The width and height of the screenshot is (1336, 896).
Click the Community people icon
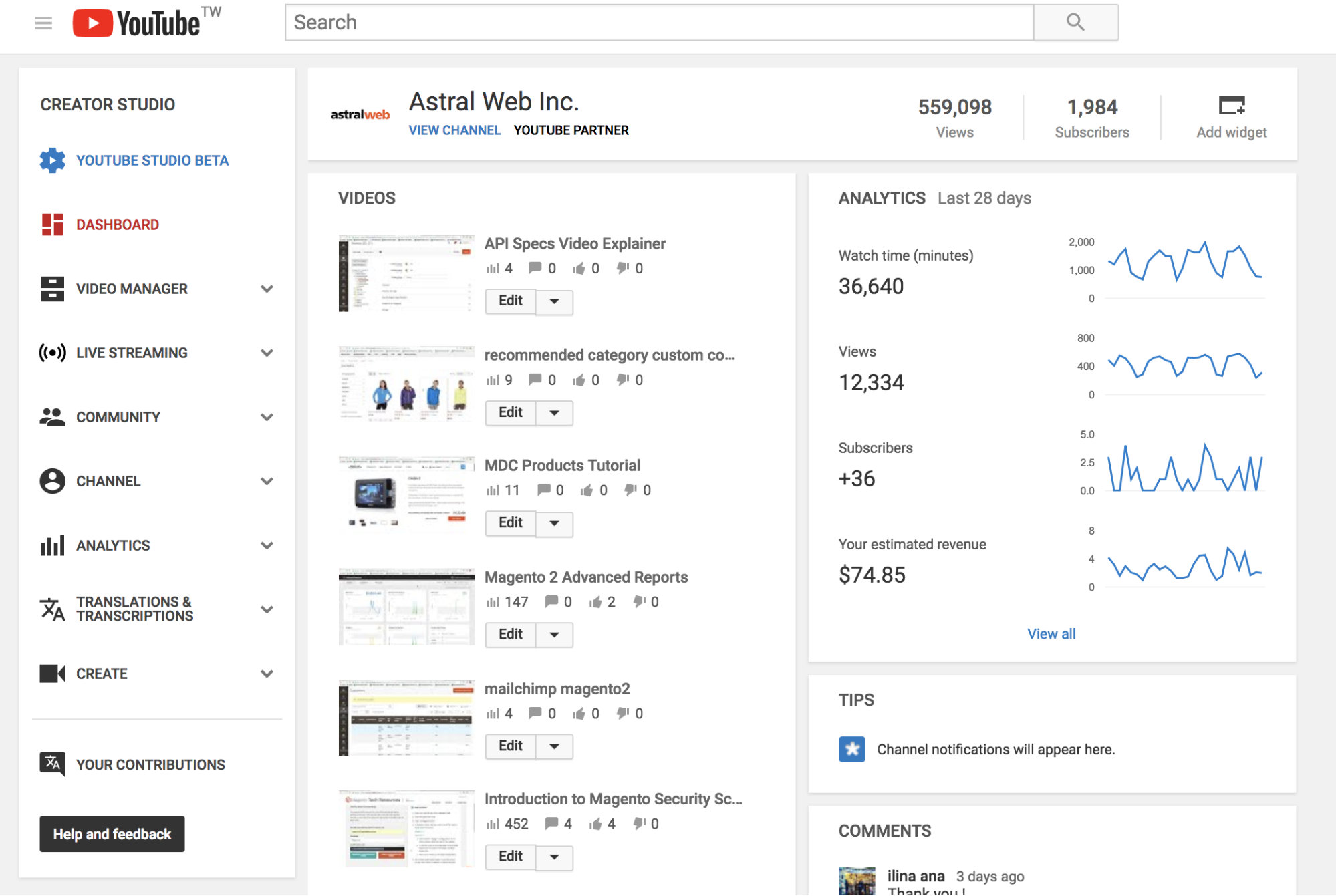(52, 417)
